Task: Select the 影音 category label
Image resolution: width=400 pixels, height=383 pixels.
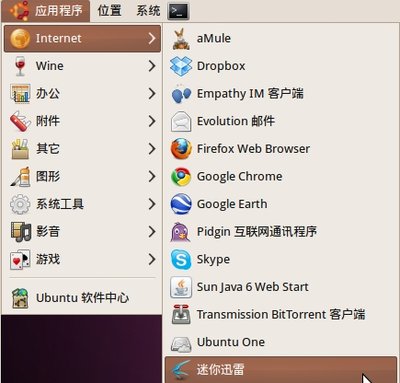Action: coord(48,232)
